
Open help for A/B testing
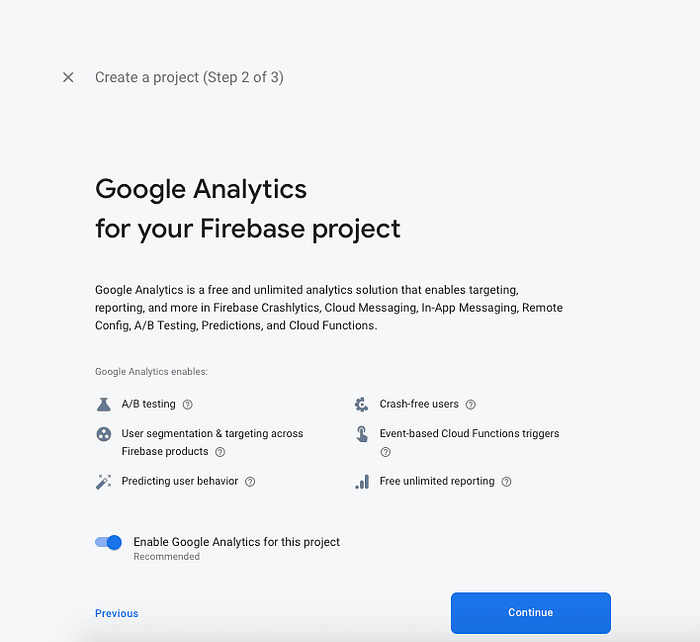pos(187,405)
